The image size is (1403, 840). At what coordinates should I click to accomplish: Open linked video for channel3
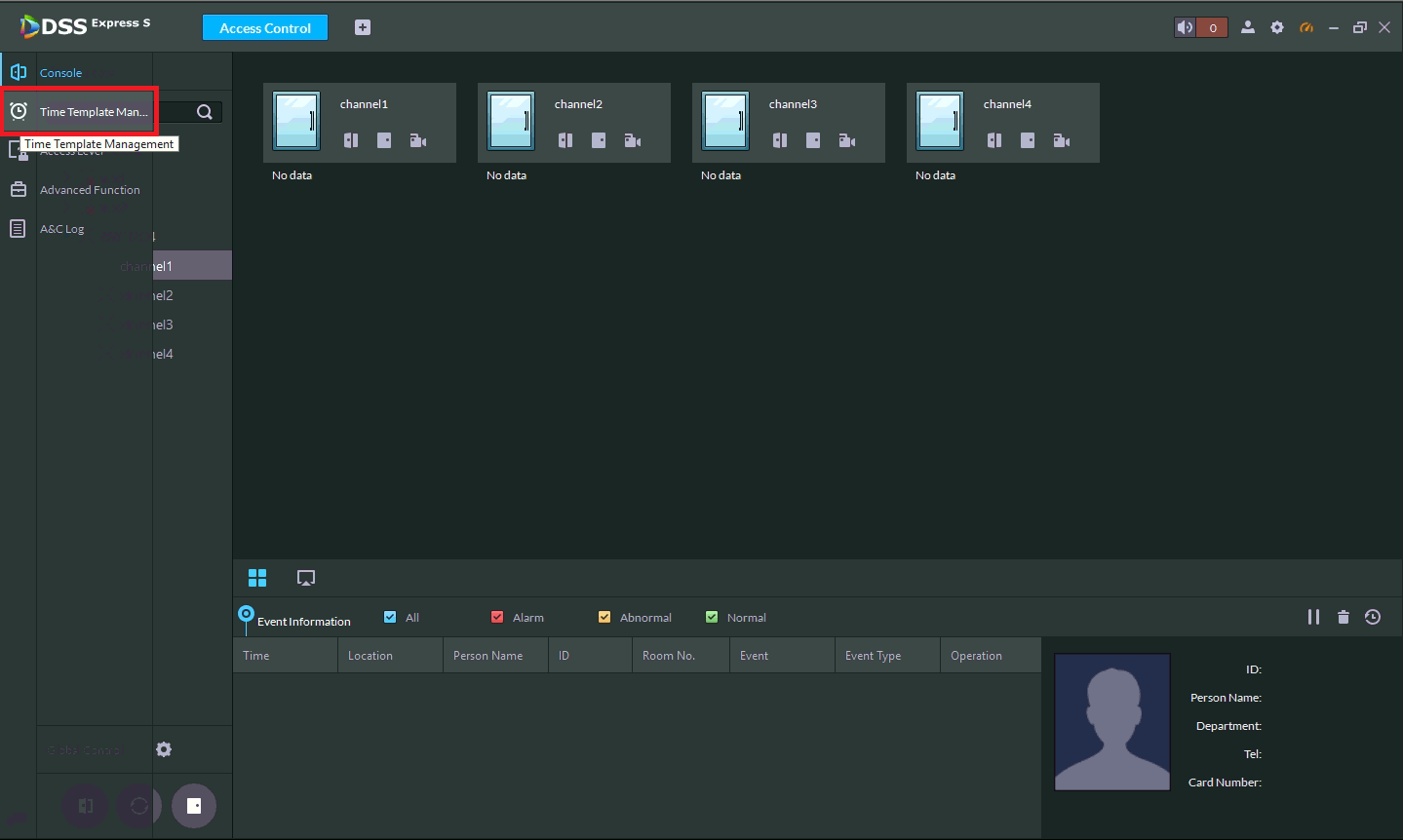pos(847,140)
